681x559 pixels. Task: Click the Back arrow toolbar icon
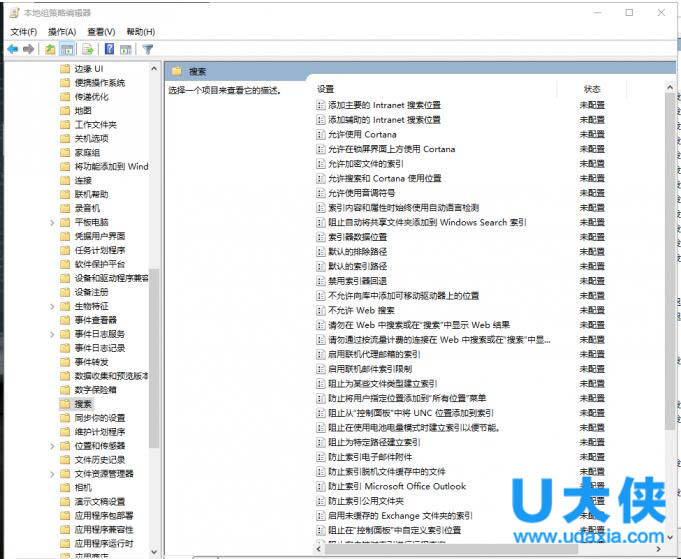[12, 48]
